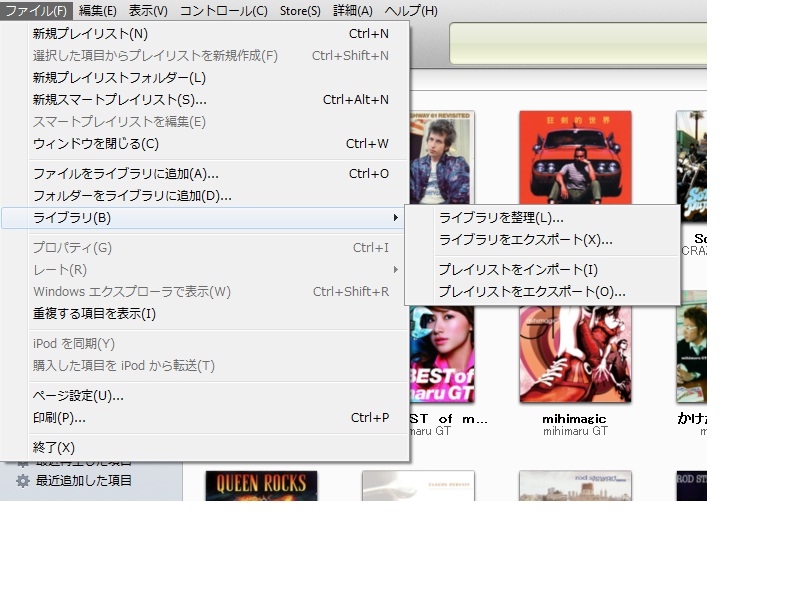
Task: Choose ライブラリを整理(L)...
Action: coord(542,218)
